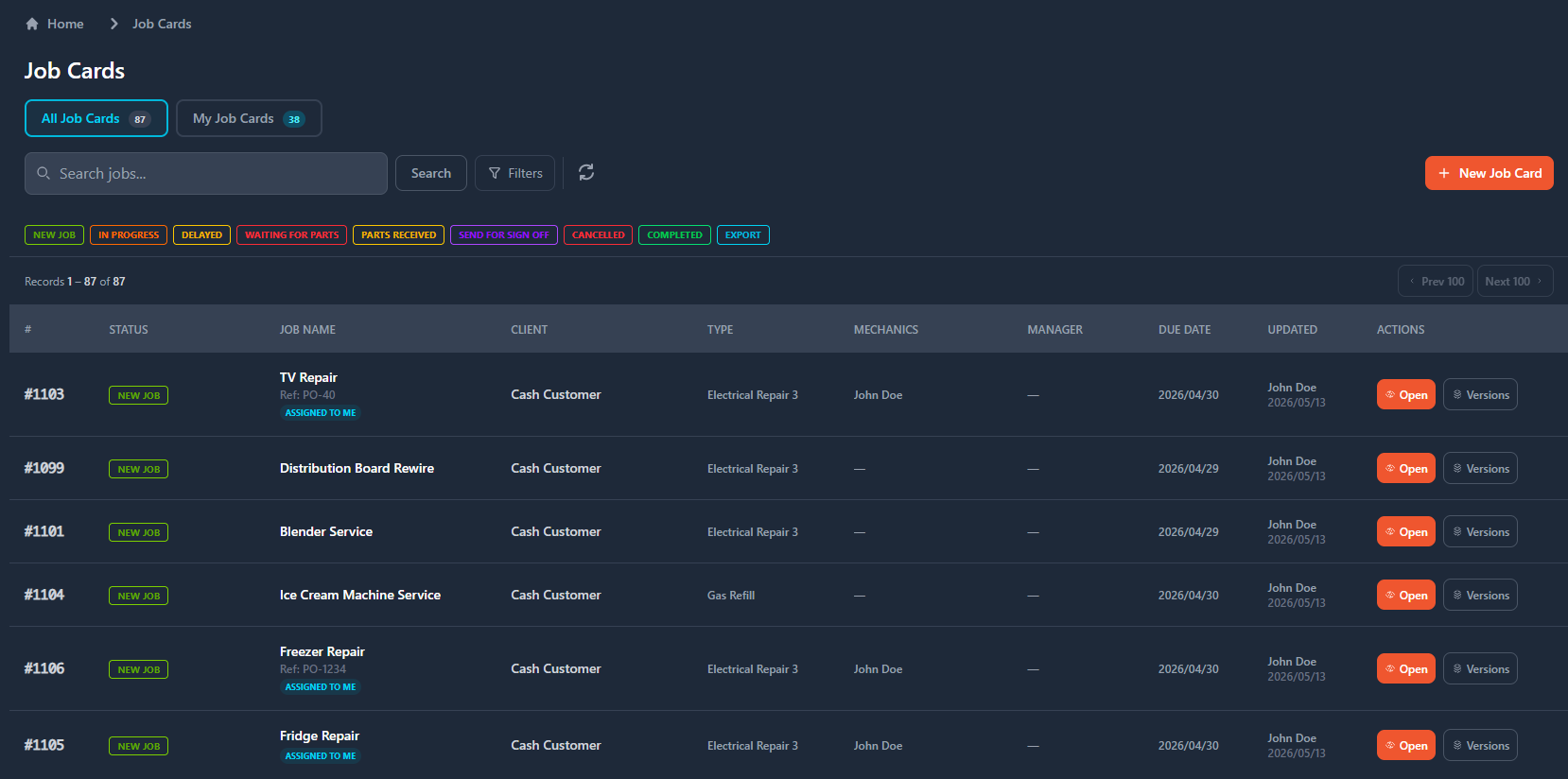Screen dimensions: 1568x779
Task: Click NEW JOB status badge for #1101
Action: (x=138, y=532)
